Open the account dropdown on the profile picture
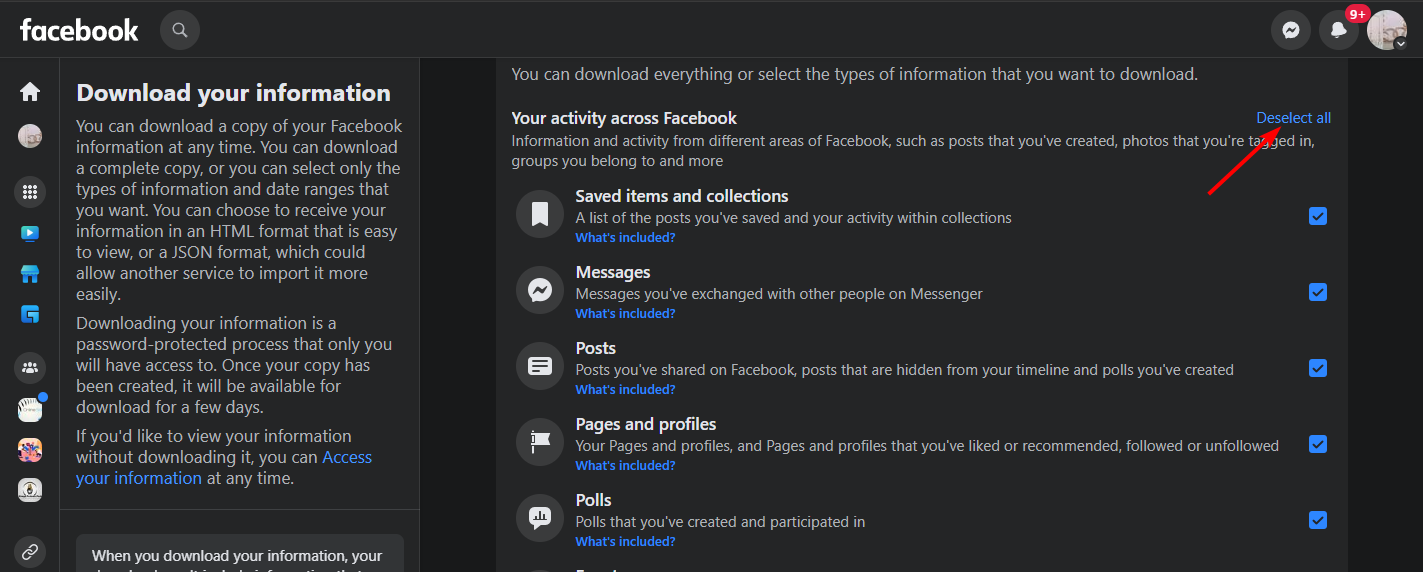 coord(1401,44)
